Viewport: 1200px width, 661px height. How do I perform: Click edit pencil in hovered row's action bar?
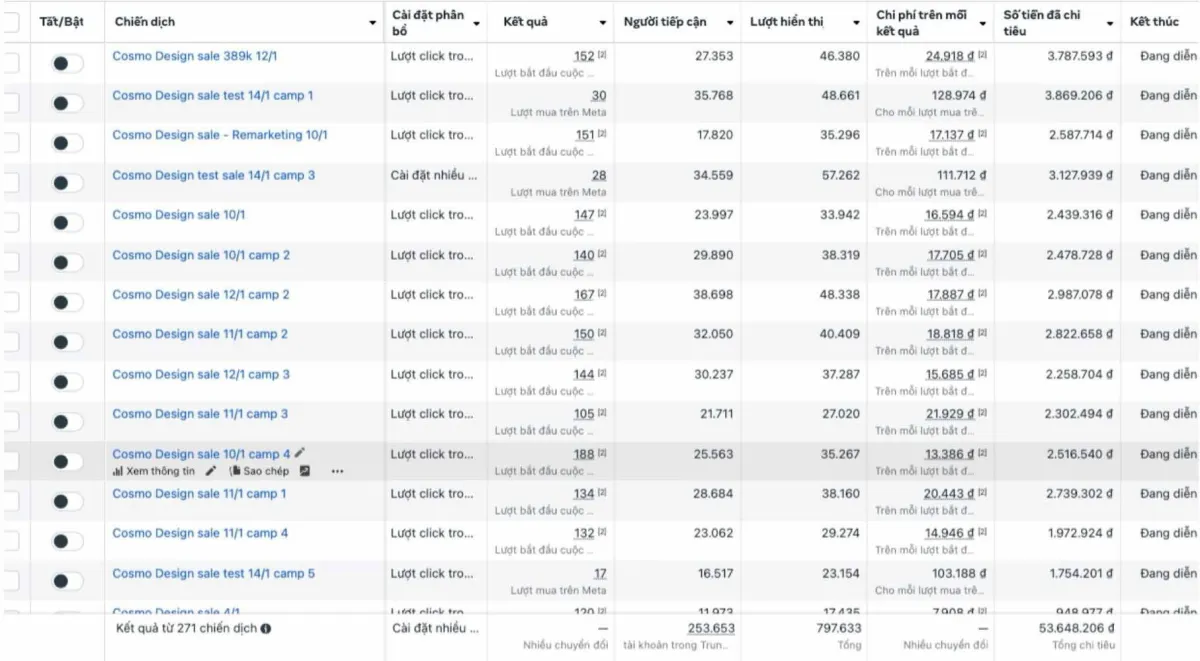pyautogui.click(x=210, y=471)
